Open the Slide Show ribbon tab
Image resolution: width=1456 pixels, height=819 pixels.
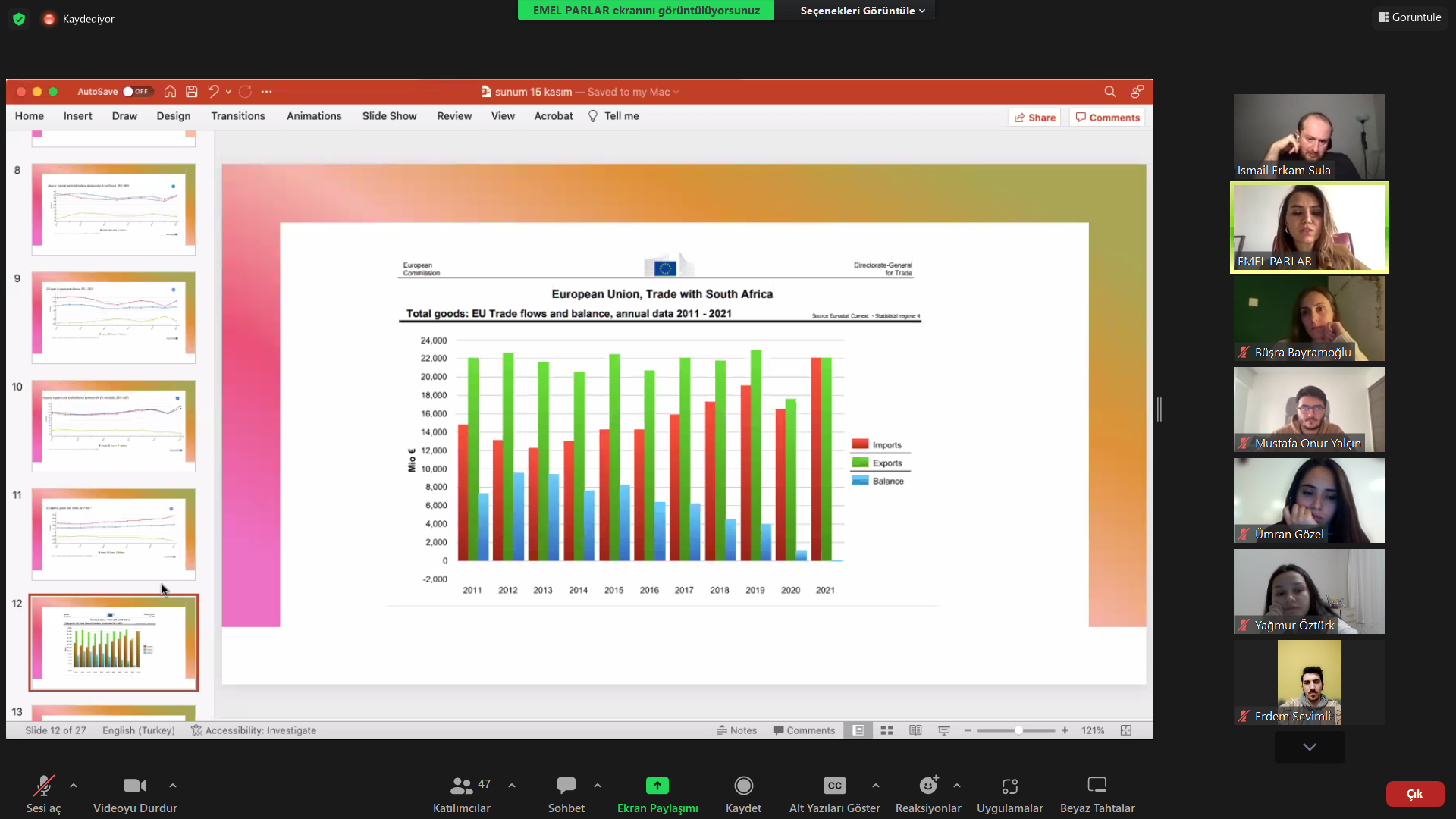click(389, 116)
